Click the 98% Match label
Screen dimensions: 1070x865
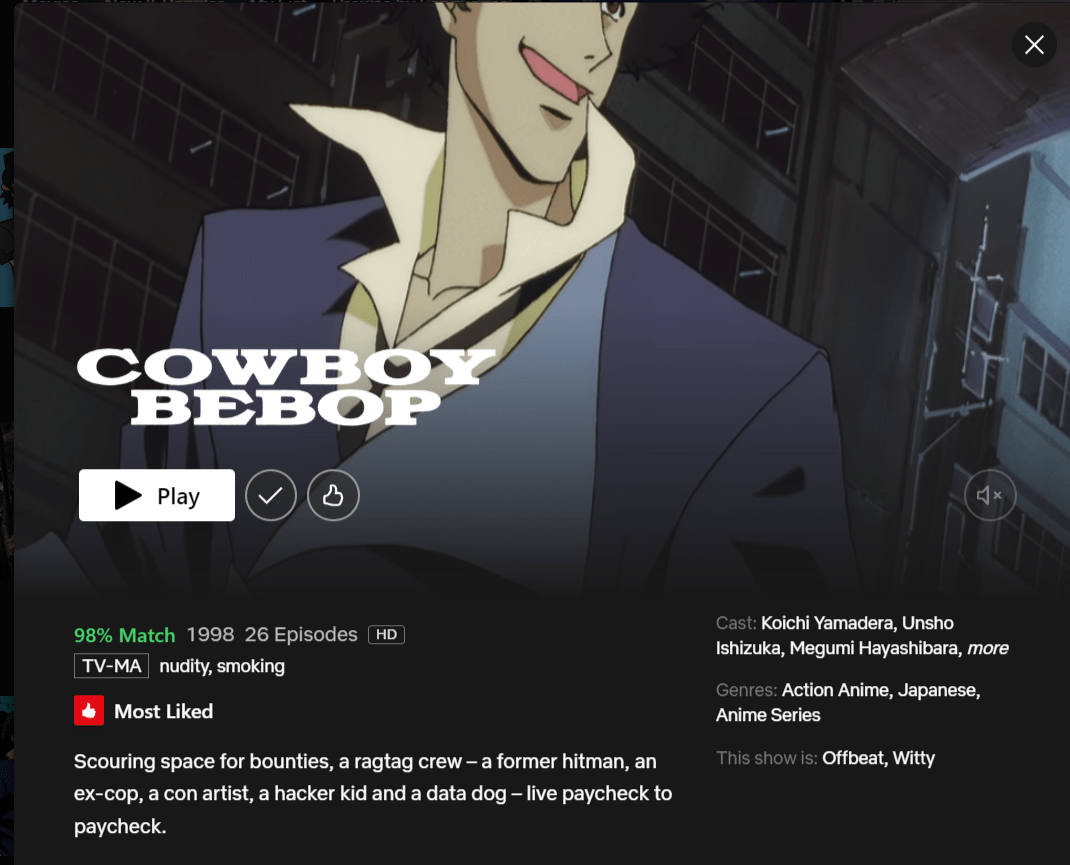click(124, 635)
